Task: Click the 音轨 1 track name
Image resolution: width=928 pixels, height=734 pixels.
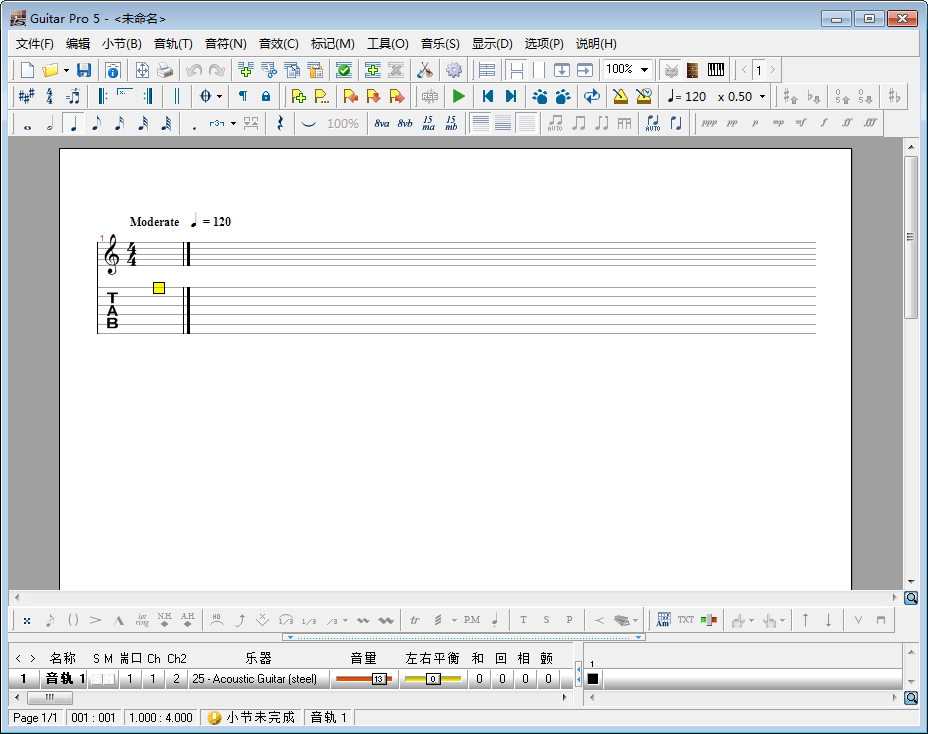Action: [x=65, y=679]
